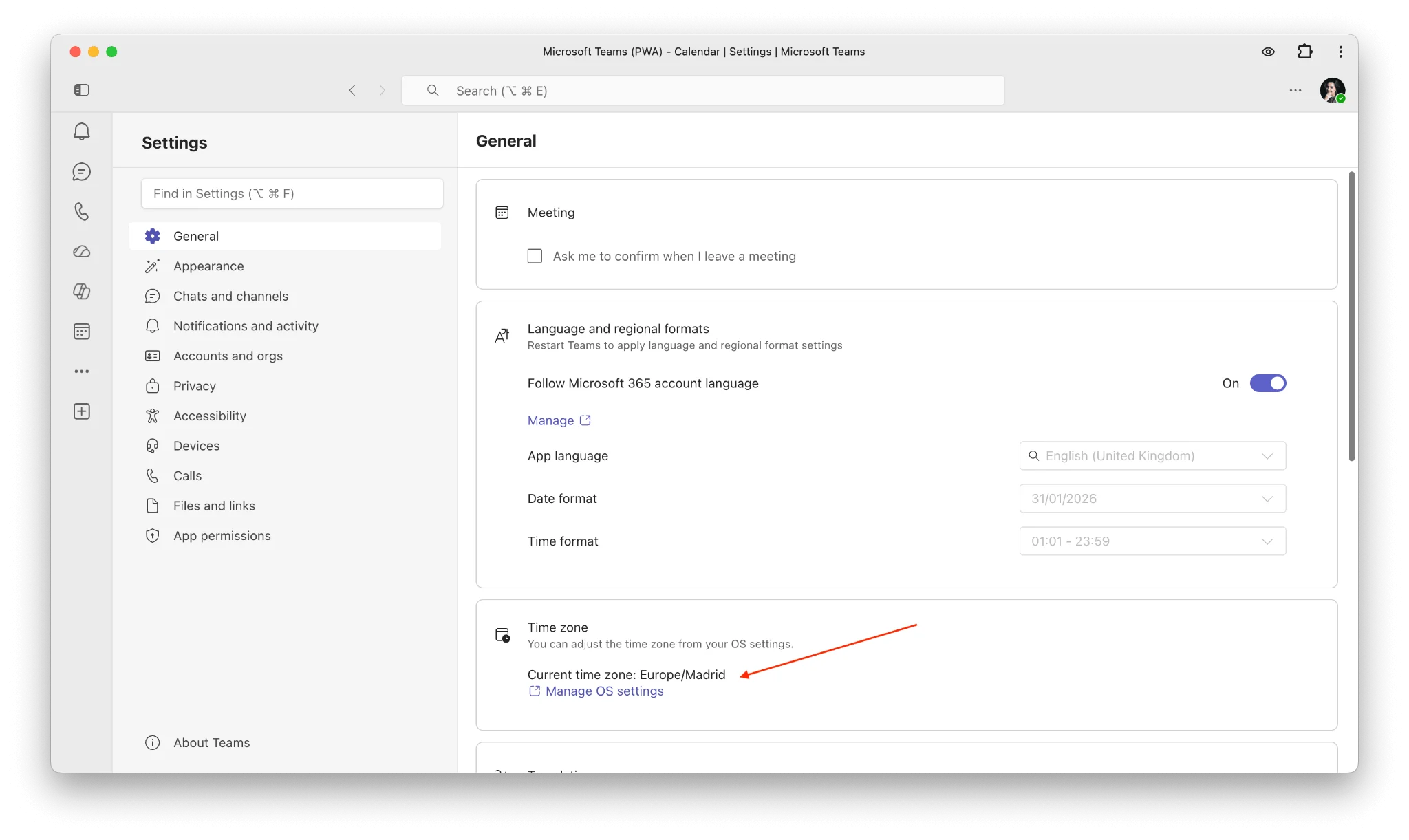
Task: Open the Date format dropdown
Action: pyautogui.click(x=1152, y=498)
